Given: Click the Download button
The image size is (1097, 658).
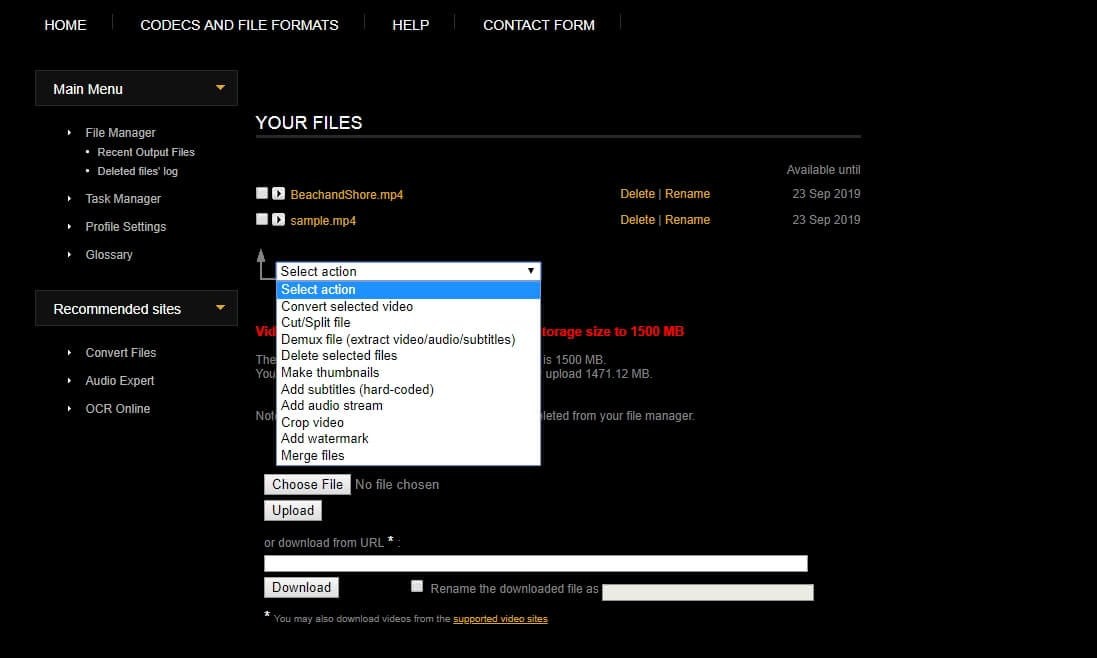Looking at the screenshot, I should 301,587.
